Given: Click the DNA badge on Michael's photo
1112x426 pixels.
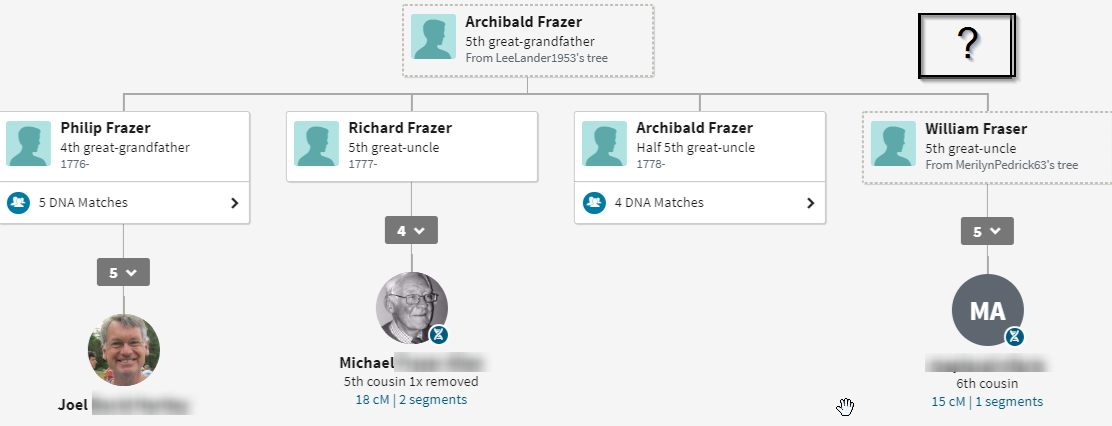Looking at the screenshot, I should [439, 335].
